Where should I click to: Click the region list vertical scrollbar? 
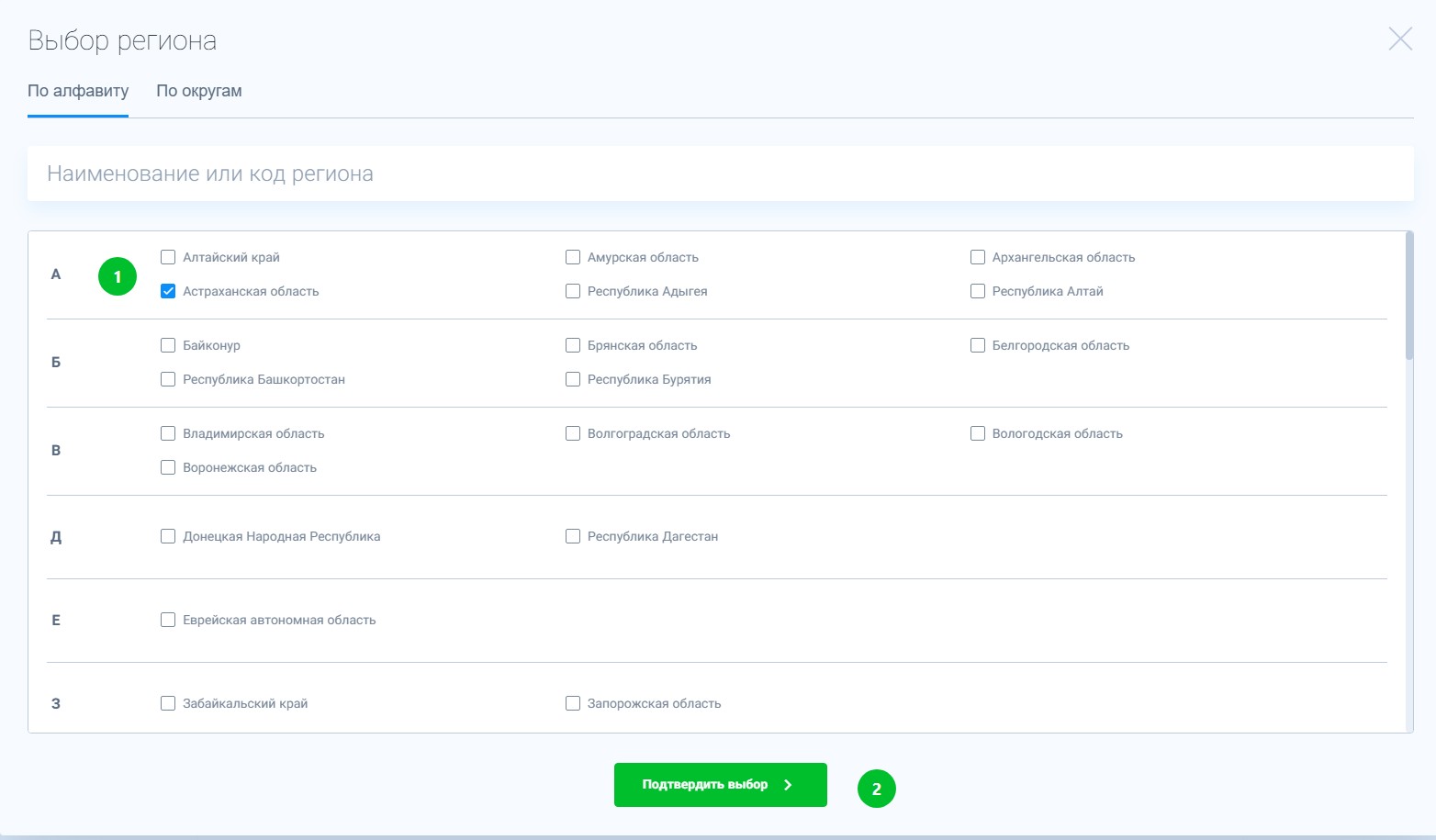point(1409,296)
